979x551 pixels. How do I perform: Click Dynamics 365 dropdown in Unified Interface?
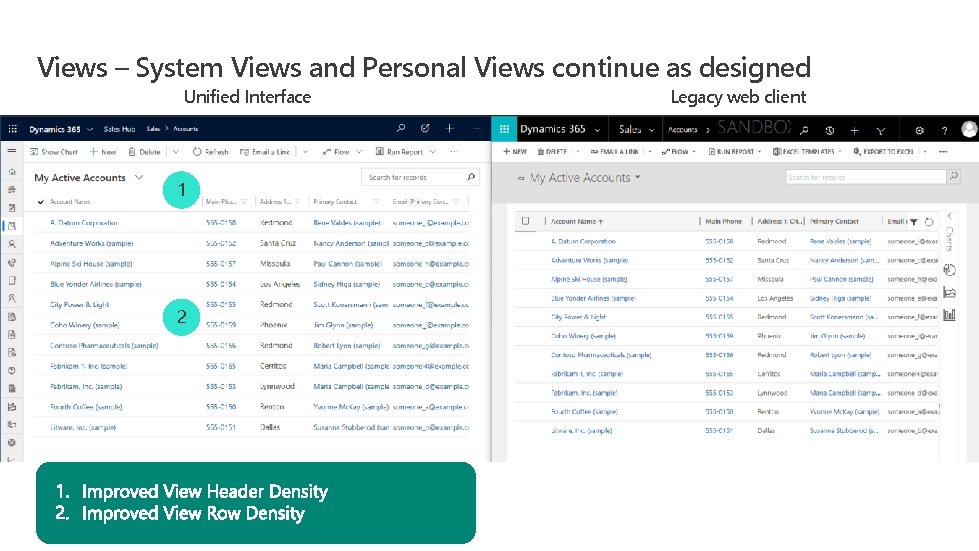(61, 129)
